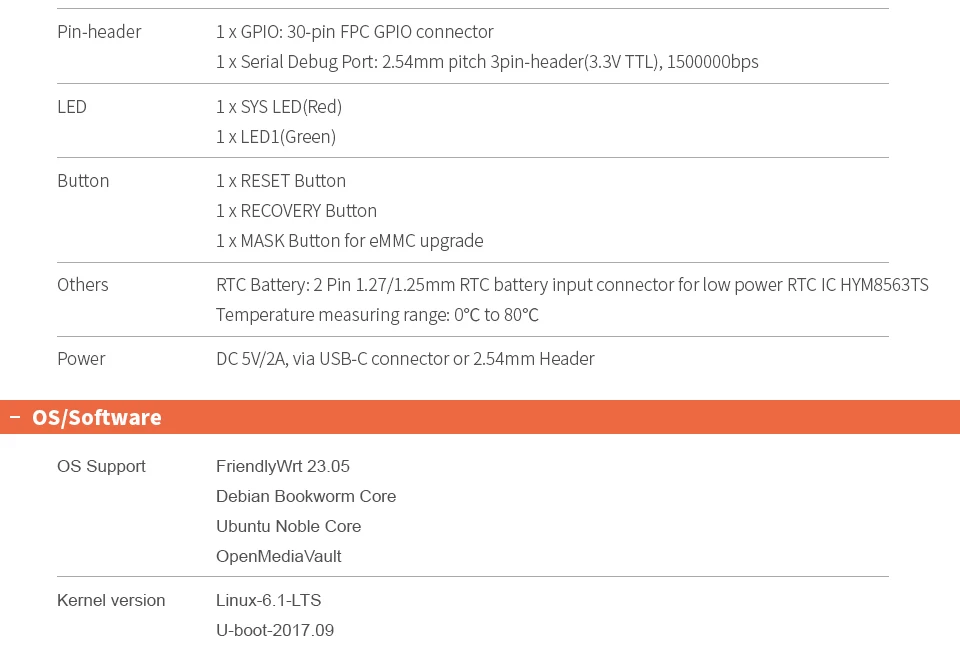Click the Serial Debug Port specification

pyautogui.click(x=487, y=62)
